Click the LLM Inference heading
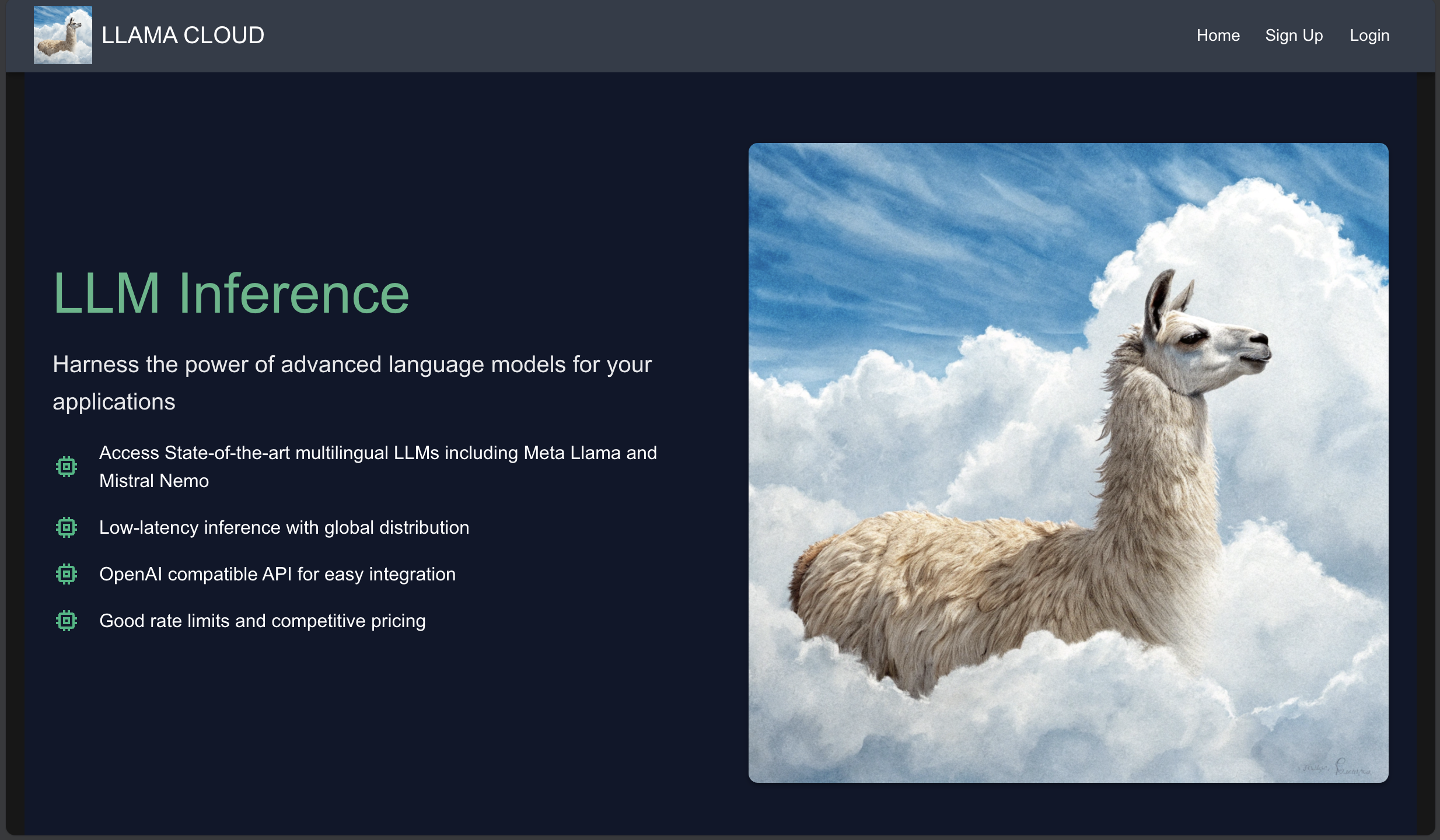This screenshot has height=840, width=1440. [231, 293]
